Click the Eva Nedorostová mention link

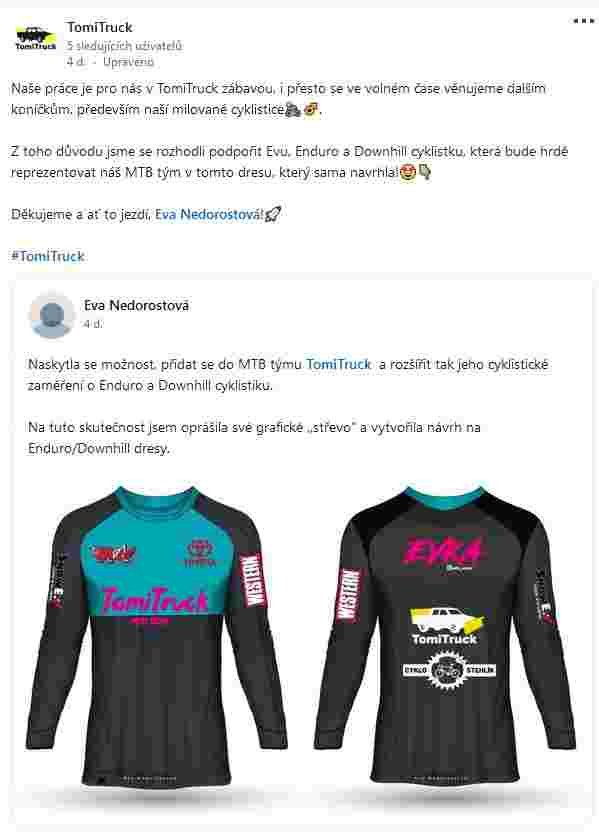point(209,215)
